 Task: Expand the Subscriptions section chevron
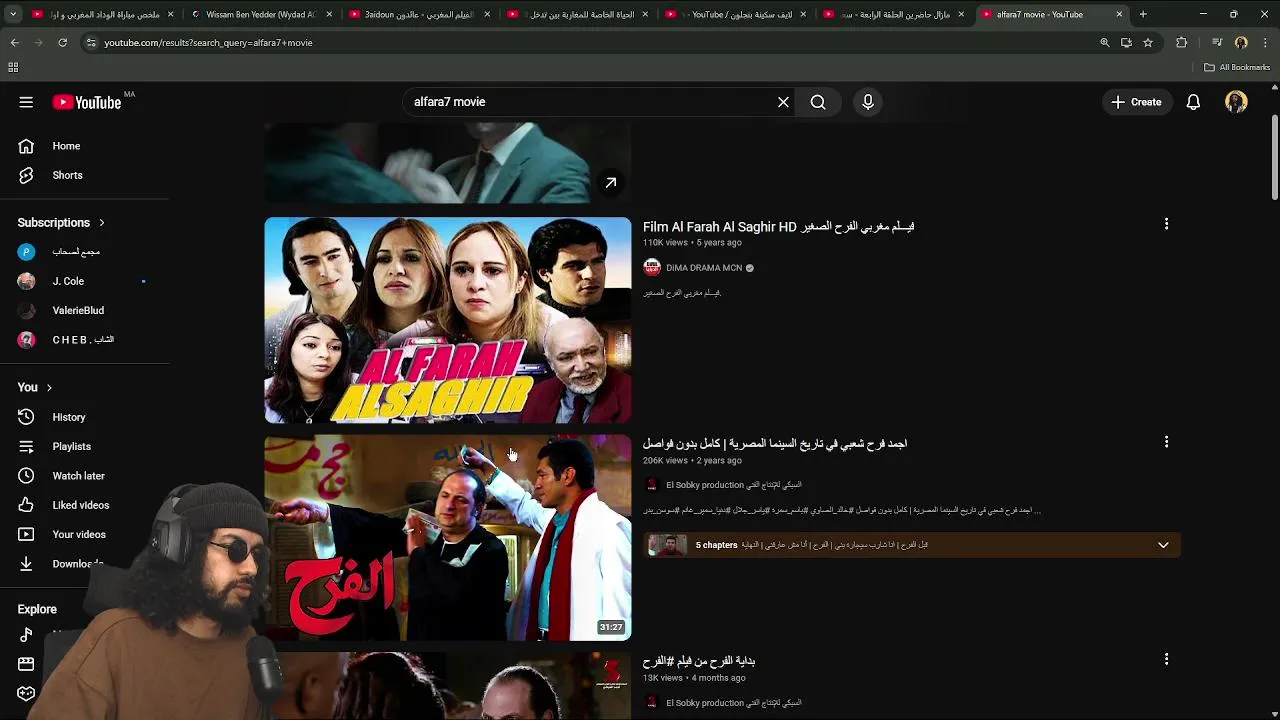point(102,223)
